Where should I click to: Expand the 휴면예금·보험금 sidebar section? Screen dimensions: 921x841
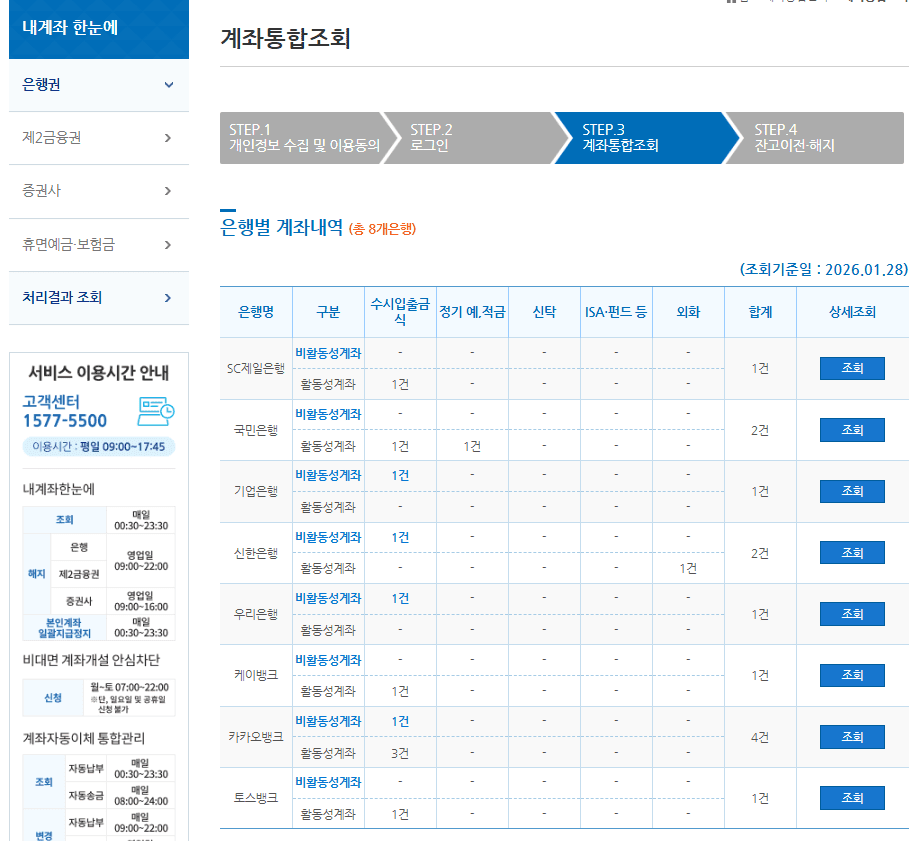98,244
